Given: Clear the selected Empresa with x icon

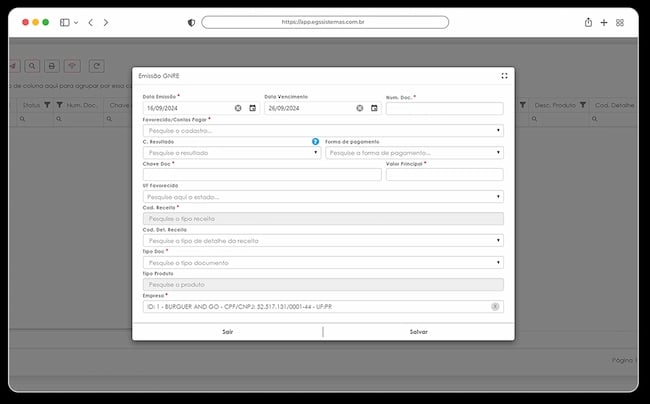Looking at the screenshot, I should 495,307.
